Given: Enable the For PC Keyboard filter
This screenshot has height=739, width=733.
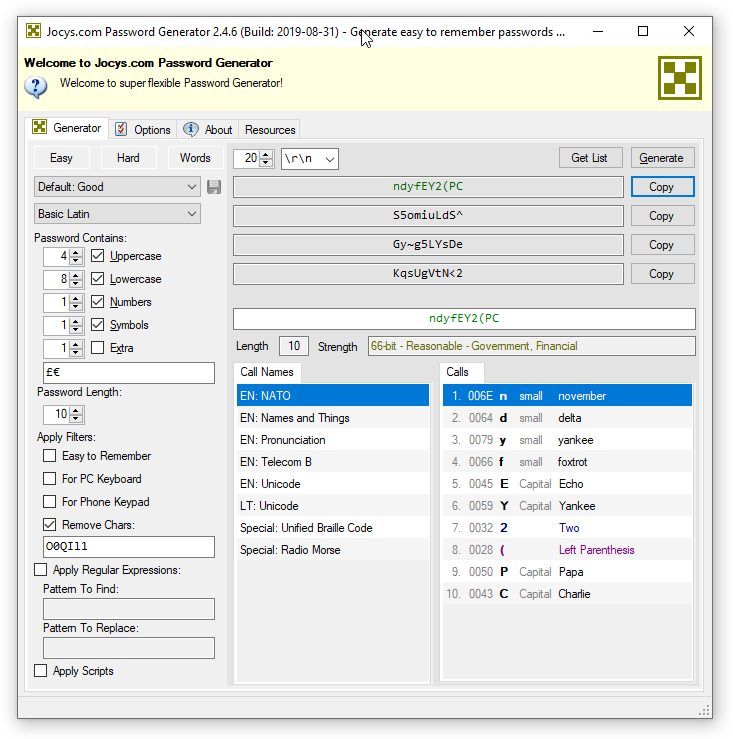Looking at the screenshot, I should (x=49, y=479).
